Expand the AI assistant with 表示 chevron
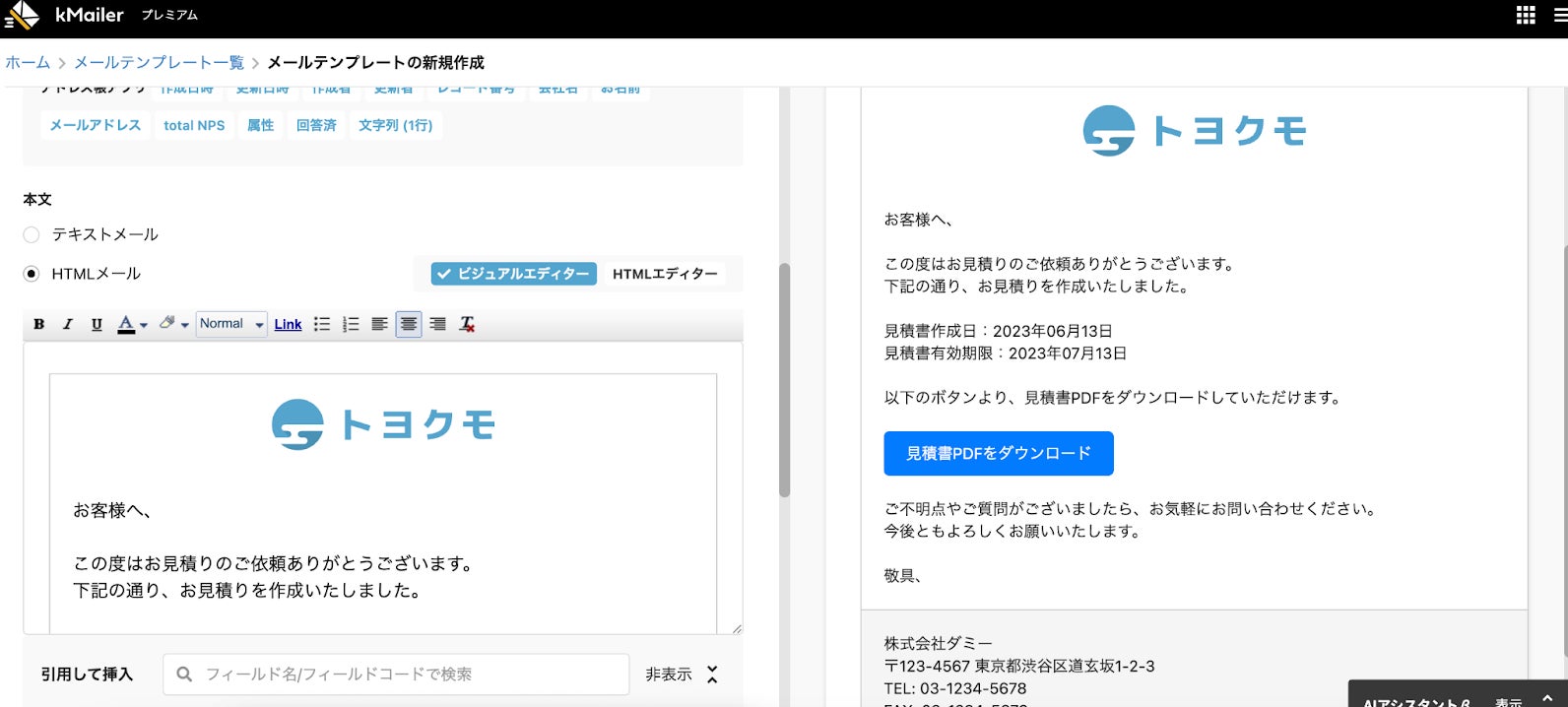This screenshot has width=1568, height=707. click(1547, 698)
